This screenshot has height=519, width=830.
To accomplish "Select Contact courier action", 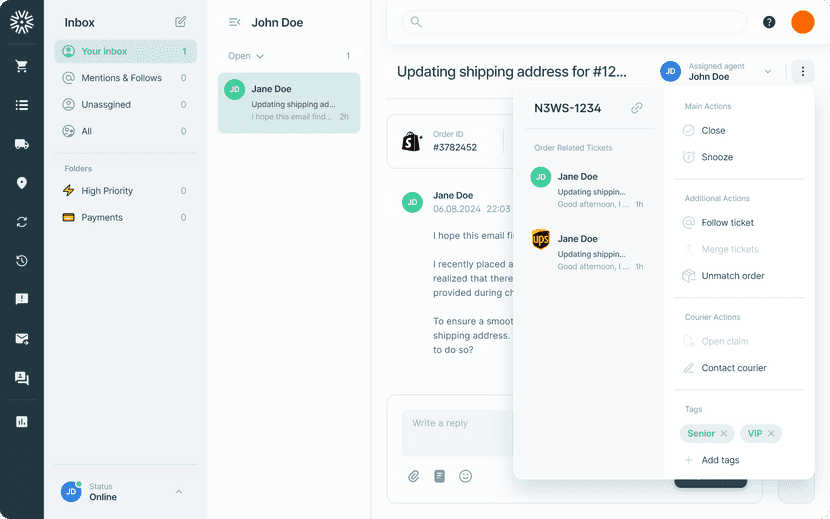I will coord(733,368).
